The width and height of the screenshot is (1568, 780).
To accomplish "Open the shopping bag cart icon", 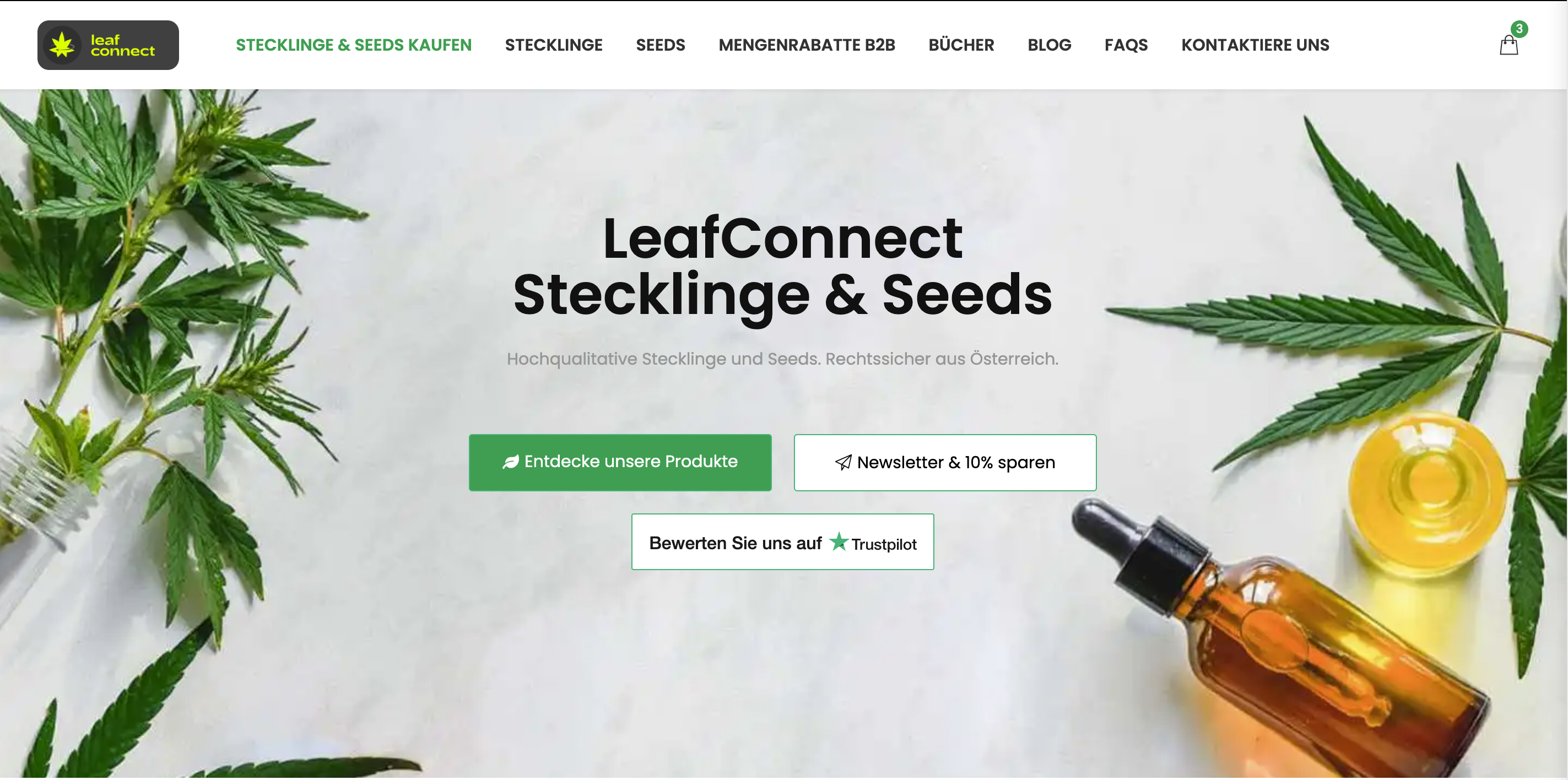I will pyautogui.click(x=1508, y=45).
